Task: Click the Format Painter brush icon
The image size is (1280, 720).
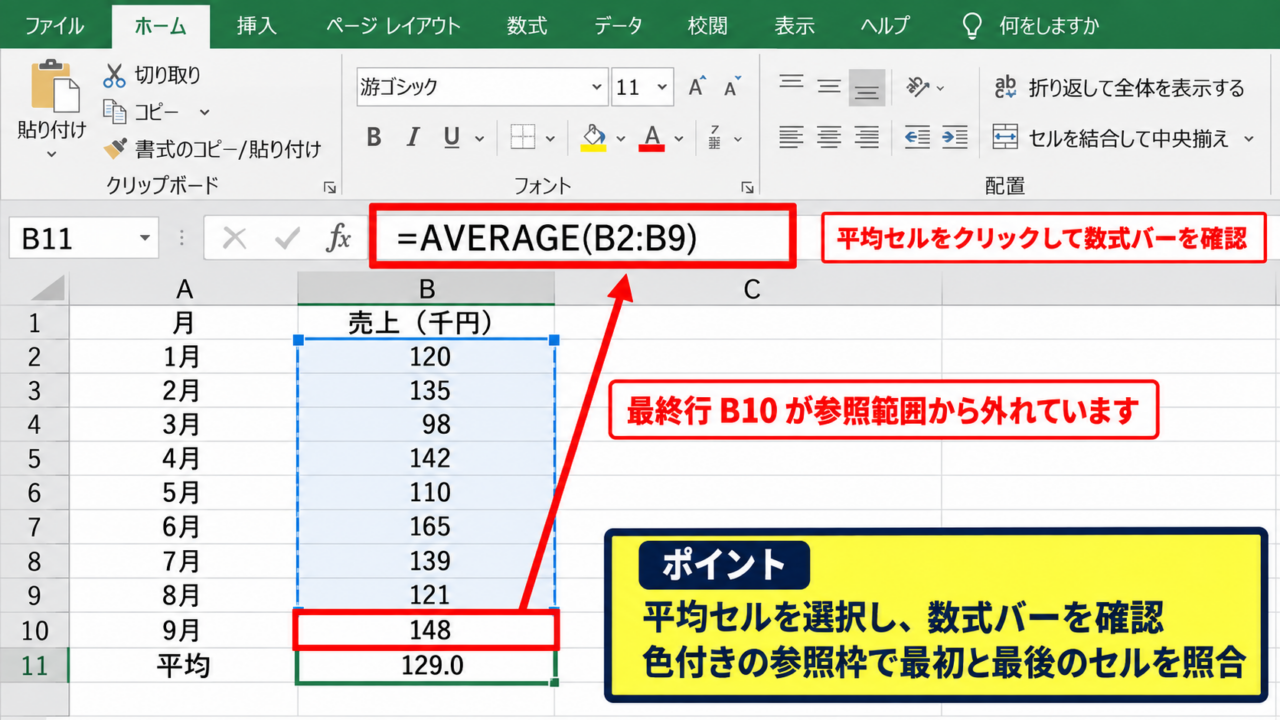Action: (x=117, y=149)
